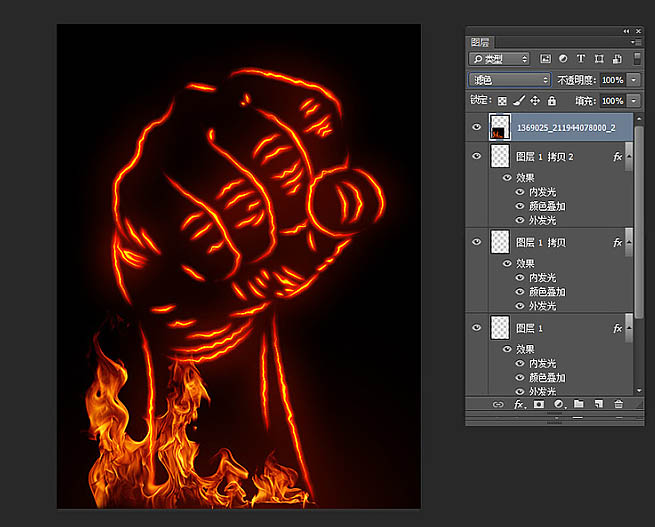Toggle 内发光 effect of 图层 1 拷贝 2
Viewport: 655px width, 527px height.
[520, 192]
